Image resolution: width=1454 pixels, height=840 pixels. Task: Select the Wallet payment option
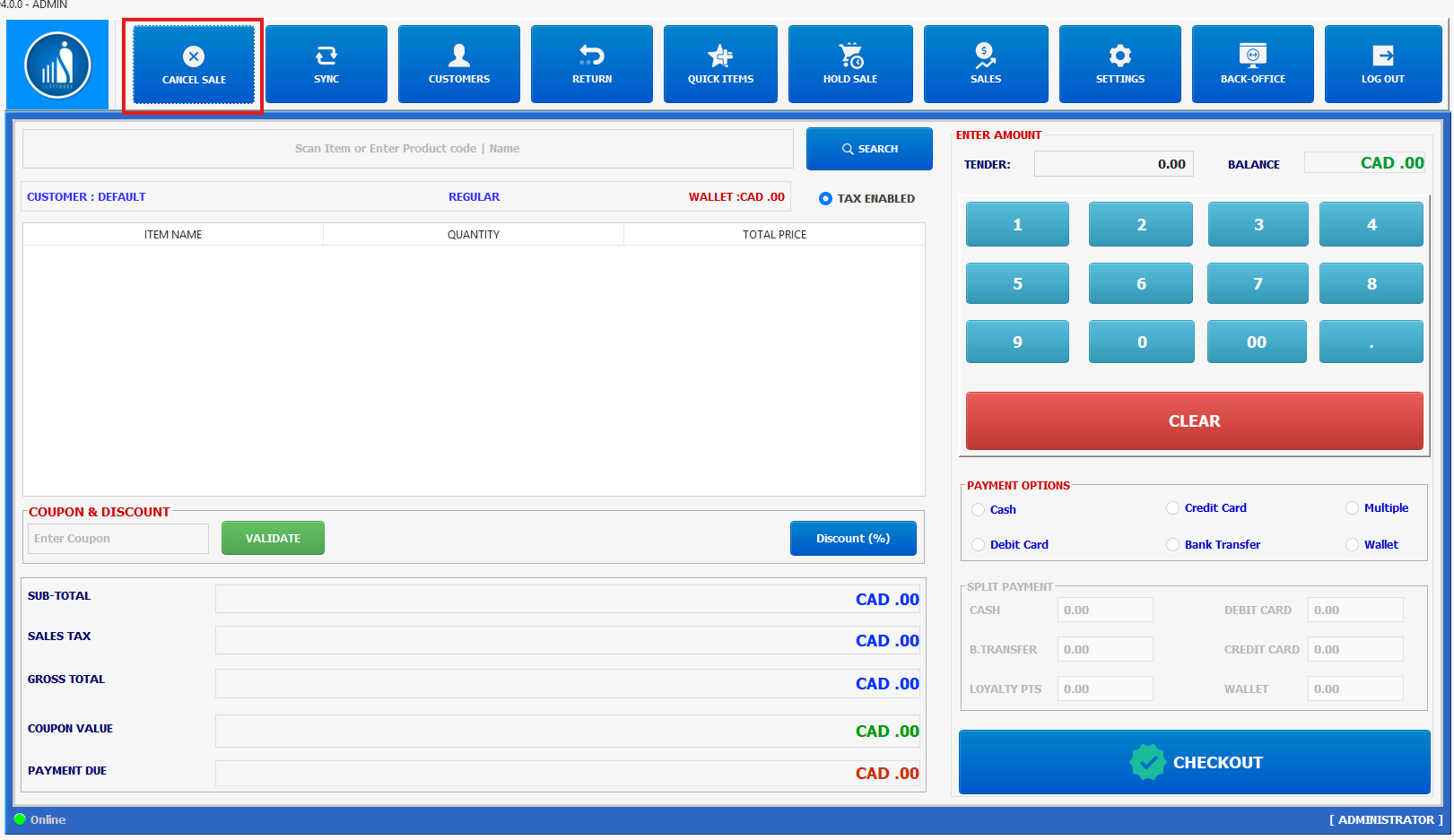pyautogui.click(x=1353, y=545)
